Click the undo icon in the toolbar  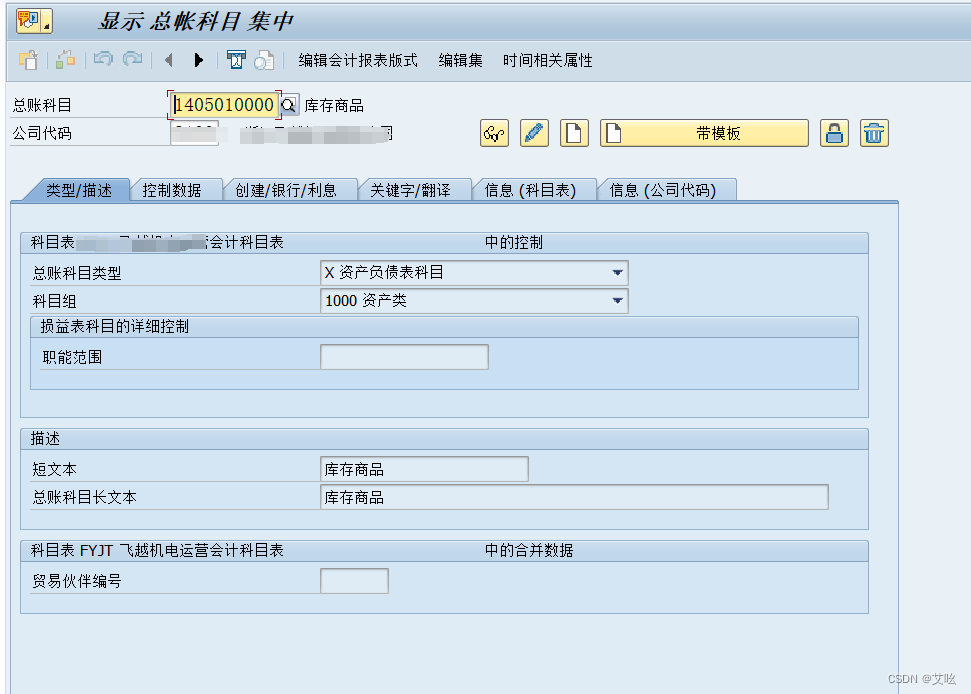point(103,60)
